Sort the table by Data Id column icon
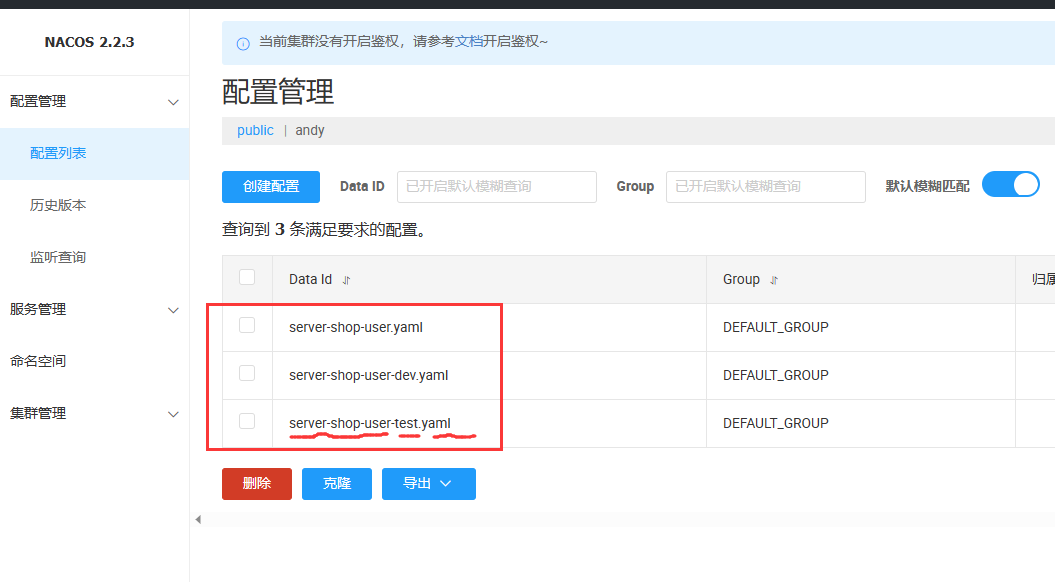Viewport: 1055px width, 582px height. (347, 280)
